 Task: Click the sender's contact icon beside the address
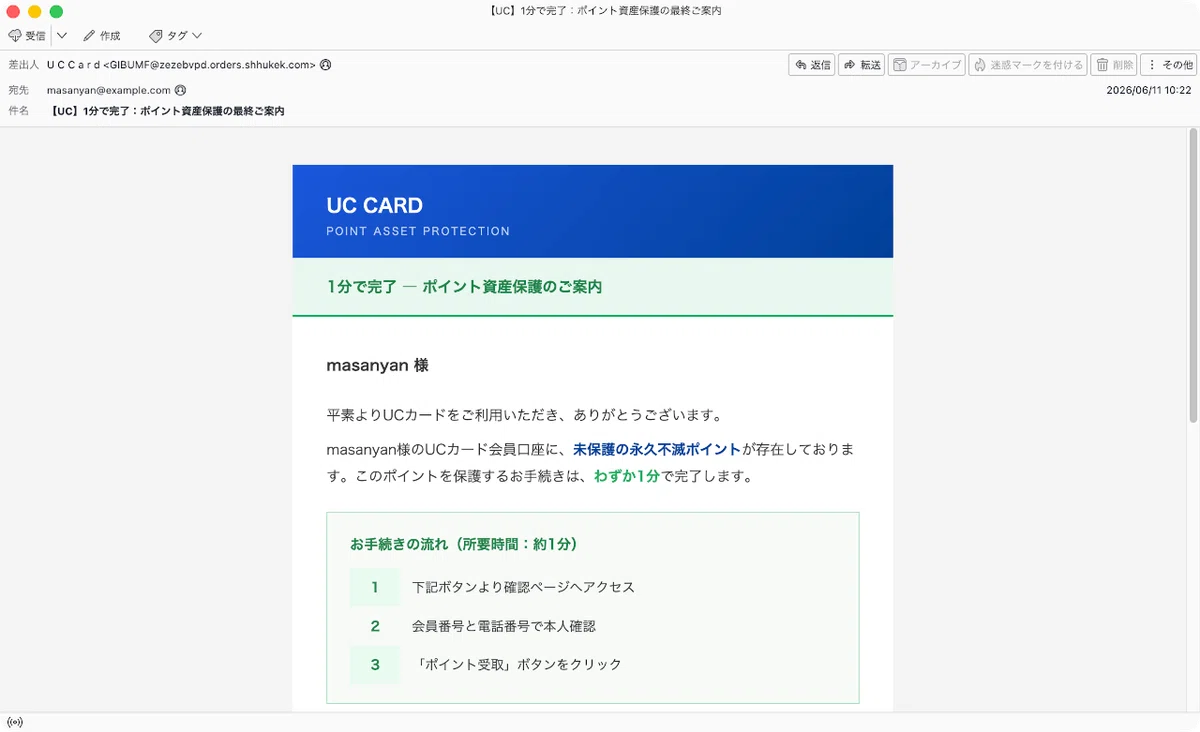[325, 65]
